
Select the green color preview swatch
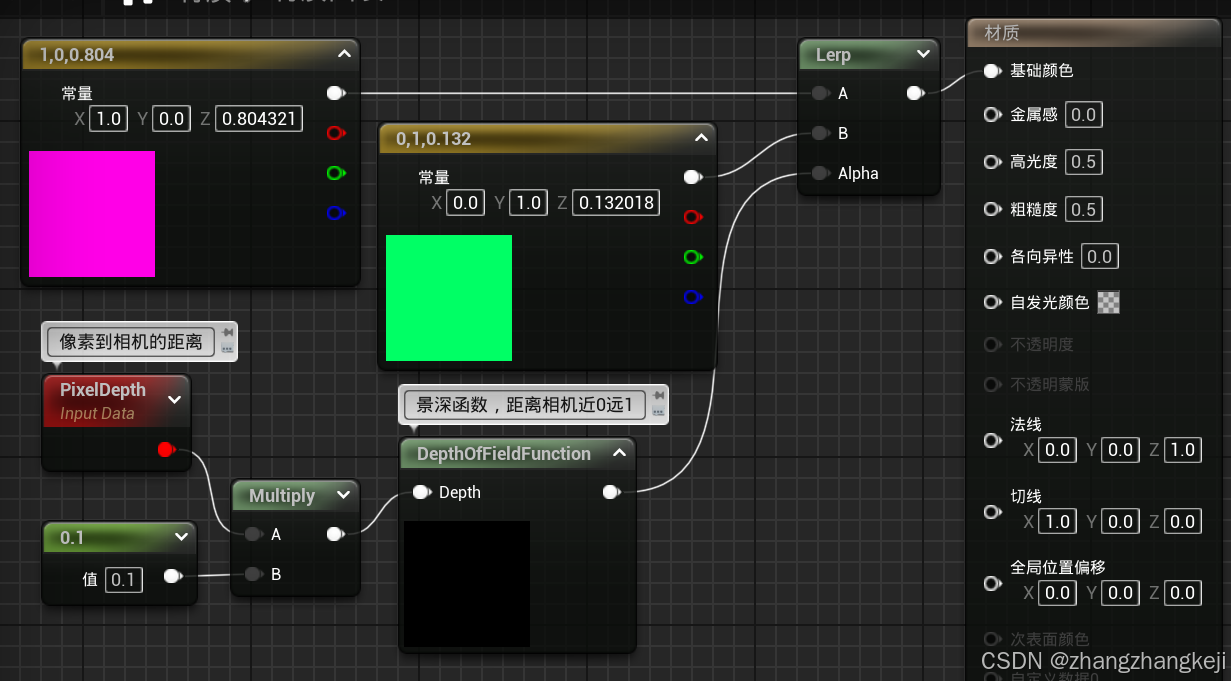[x=449, y=298]
